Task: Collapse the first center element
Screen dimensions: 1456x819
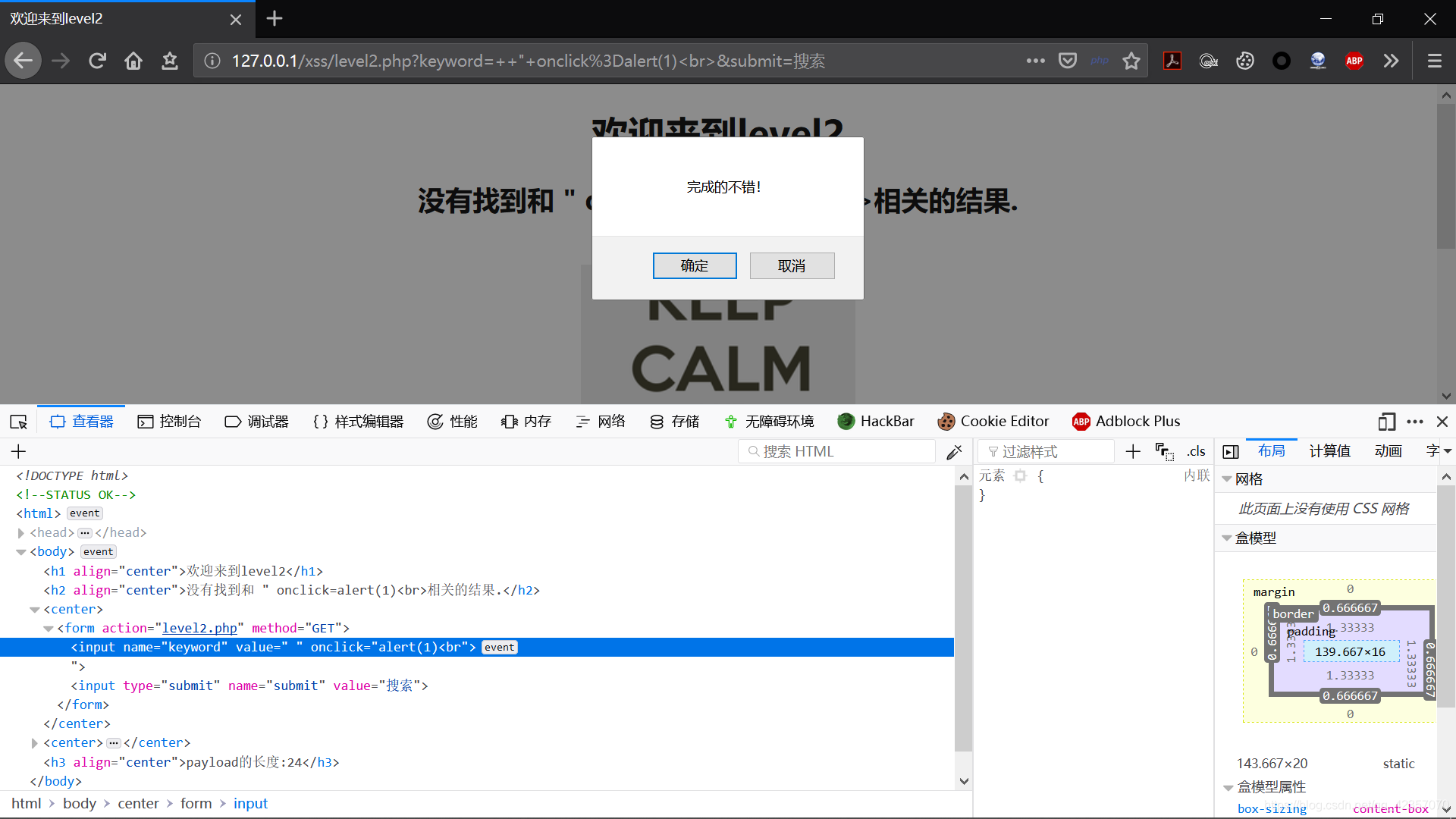Action: (35, 610)
